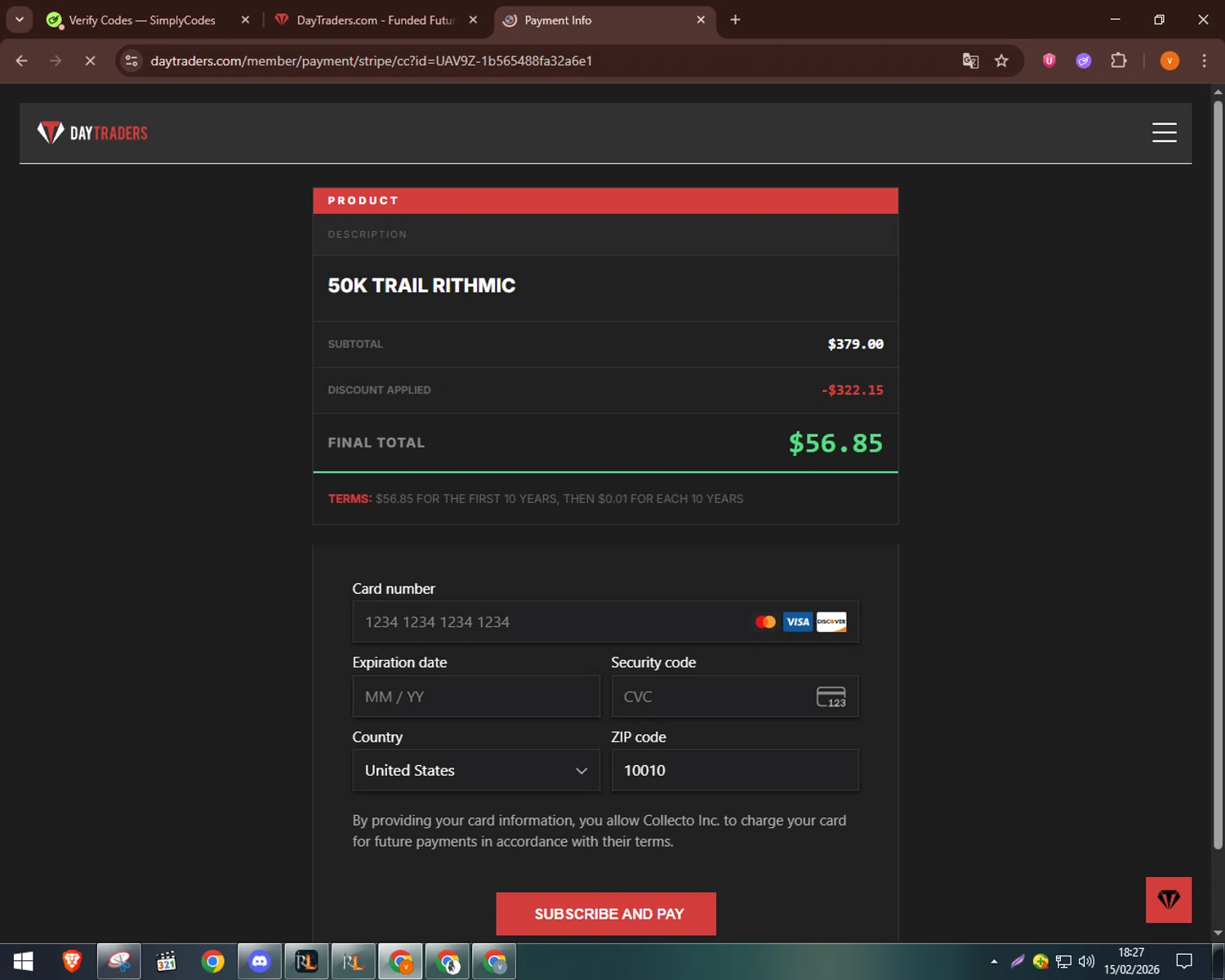Viewport: 1225px width, 980px height.
Task: Click the Mastercard icon in card field
Action: pos(765,622)
